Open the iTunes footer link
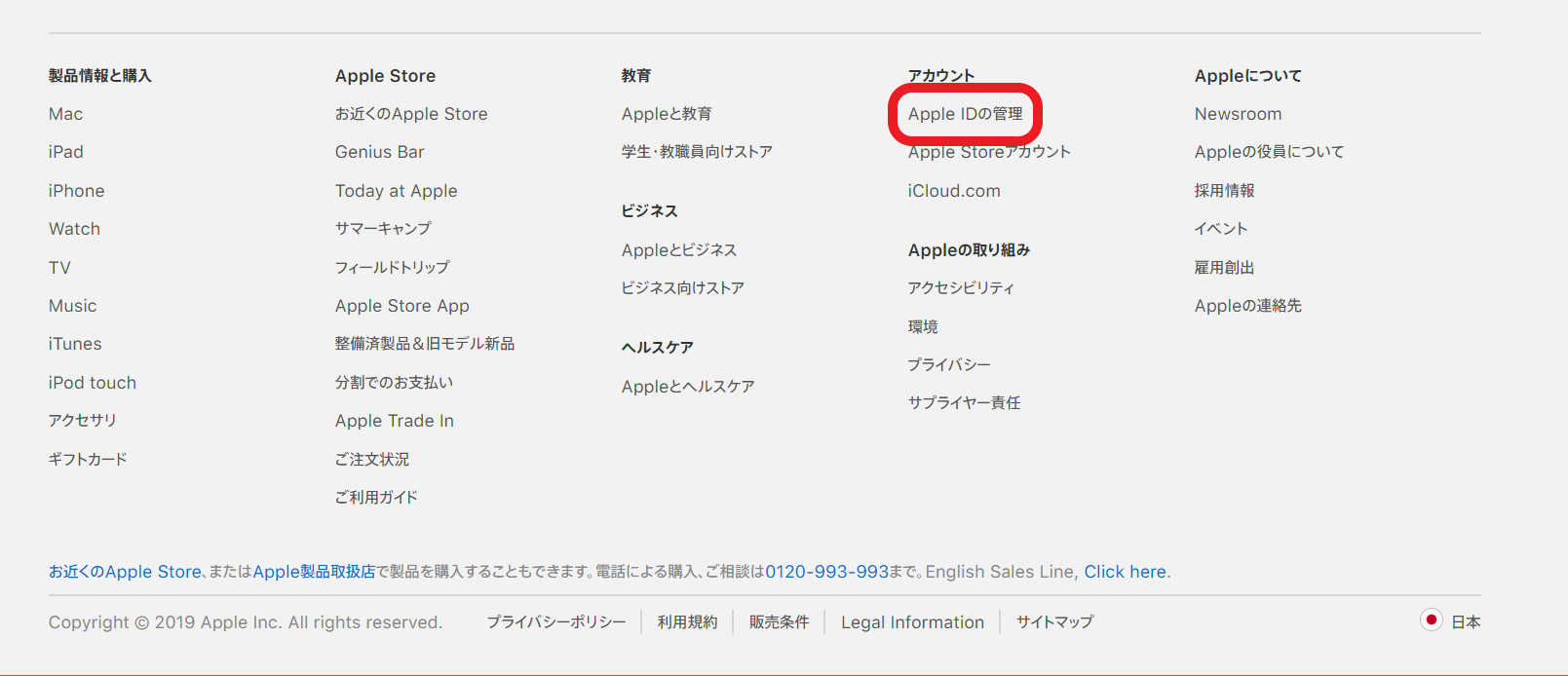Screen dimensions: 1568x676 coord(75,344)
